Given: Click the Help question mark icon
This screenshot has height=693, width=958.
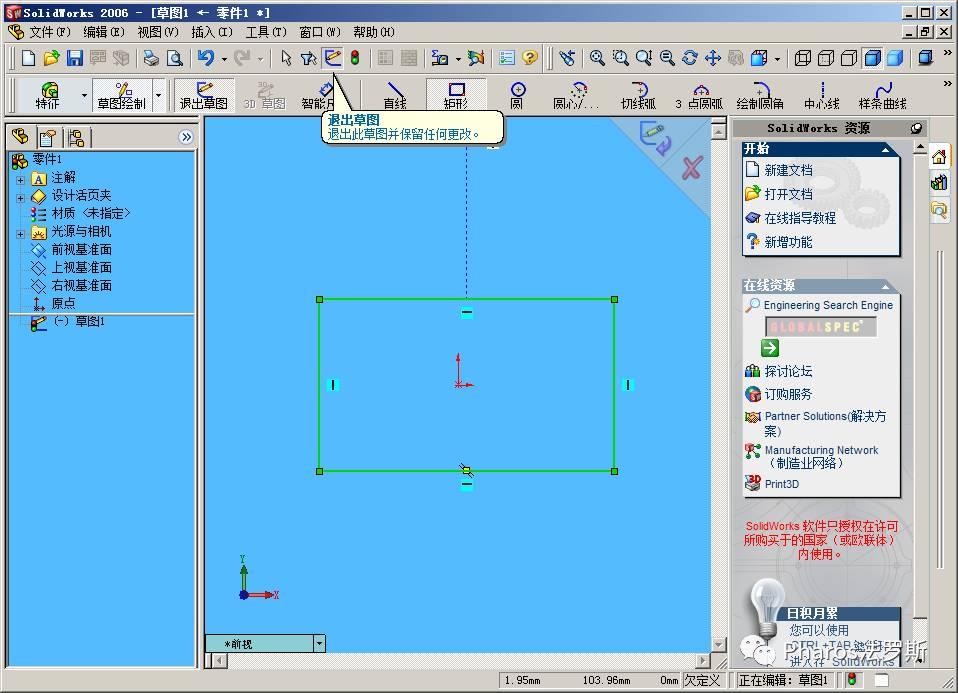Looking at the screenshot, I should click(530, 58).
